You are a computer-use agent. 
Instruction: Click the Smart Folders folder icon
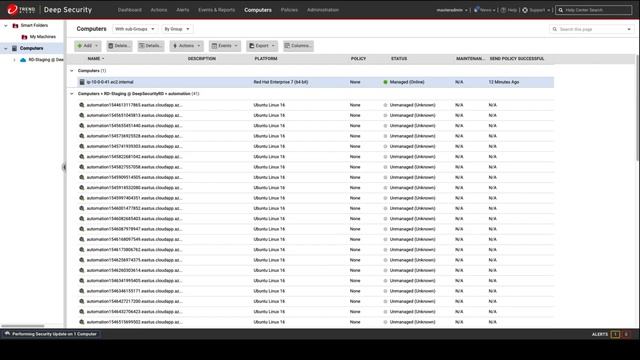(x=16, y=25)
